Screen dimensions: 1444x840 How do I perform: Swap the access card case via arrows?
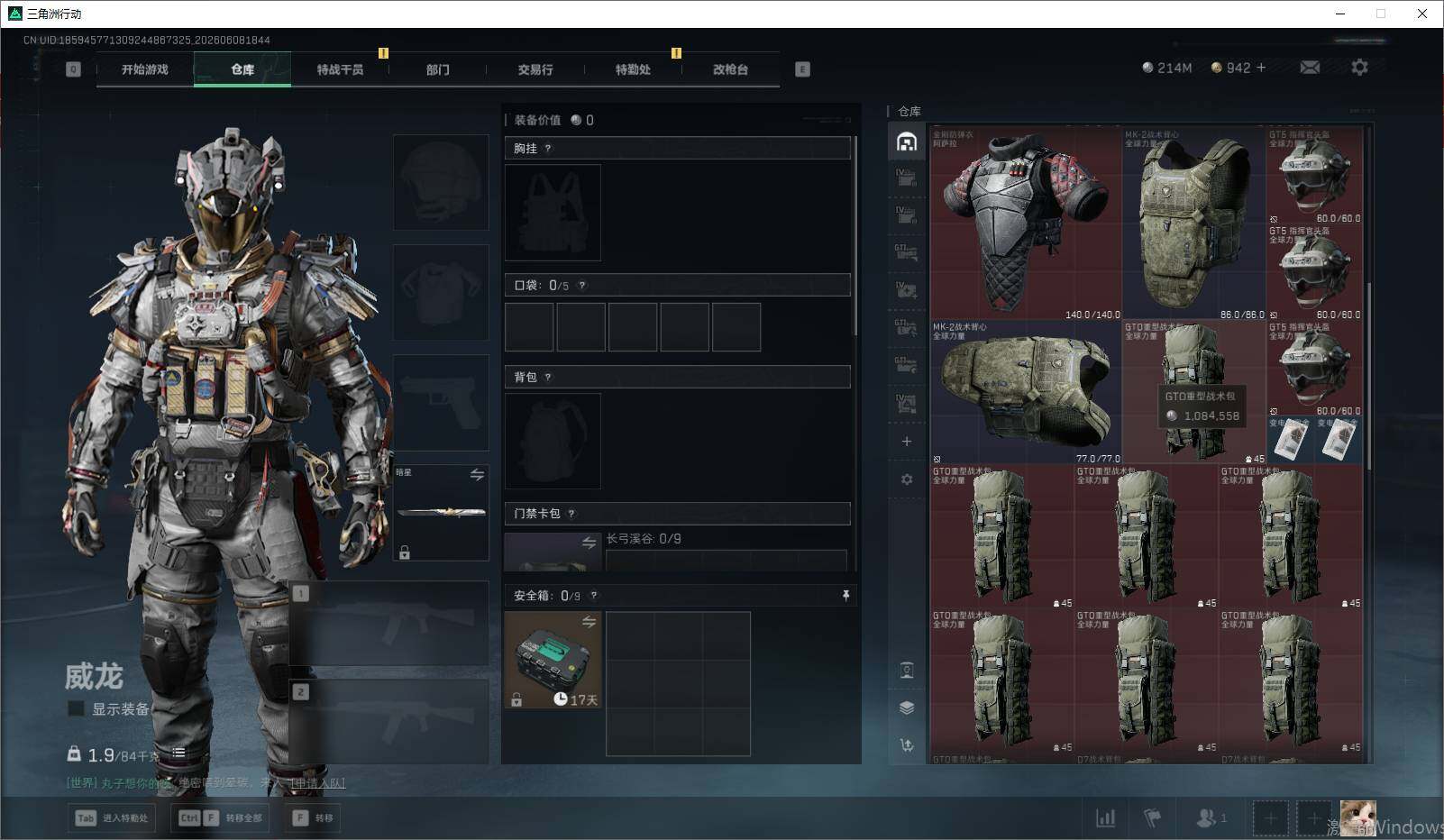589,543
